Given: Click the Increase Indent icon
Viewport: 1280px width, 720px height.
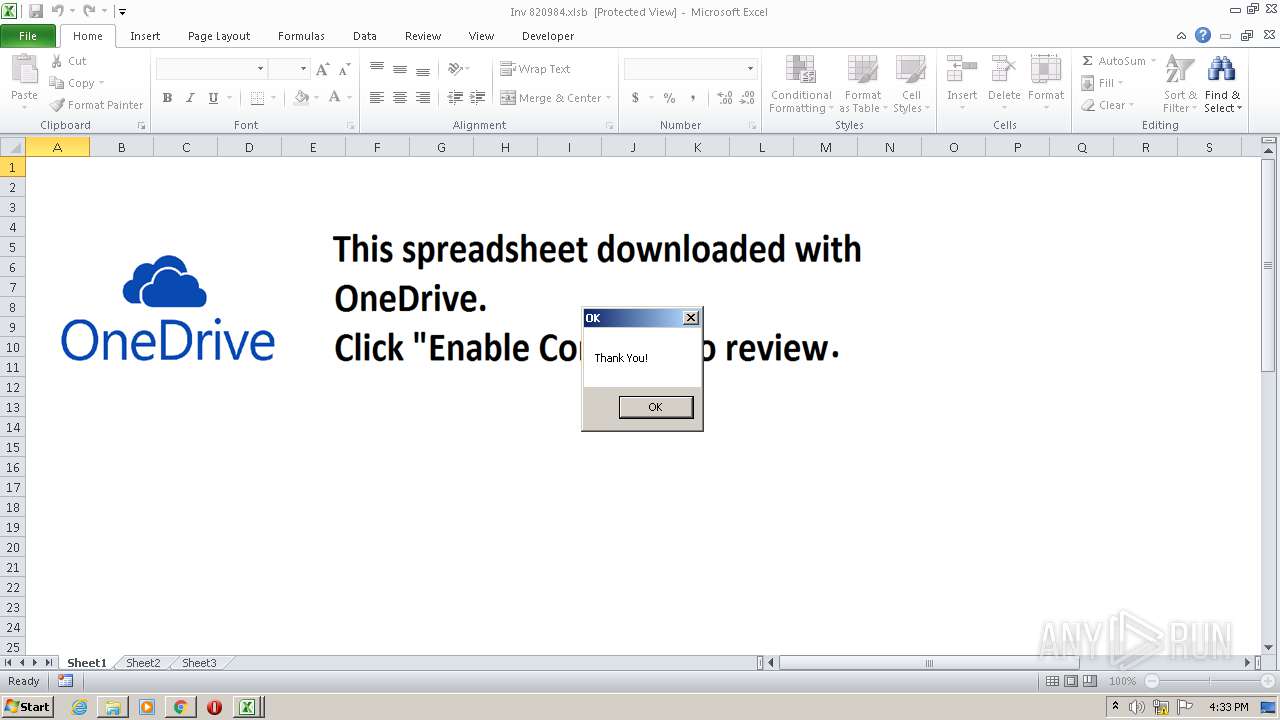Looking at the screenshot, I should pos(478,98).
